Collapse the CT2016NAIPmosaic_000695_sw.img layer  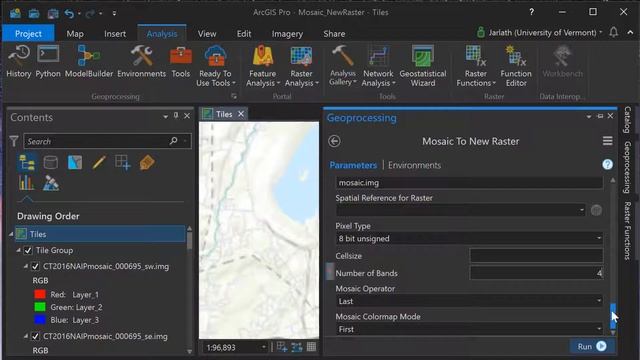pos(26,267)
